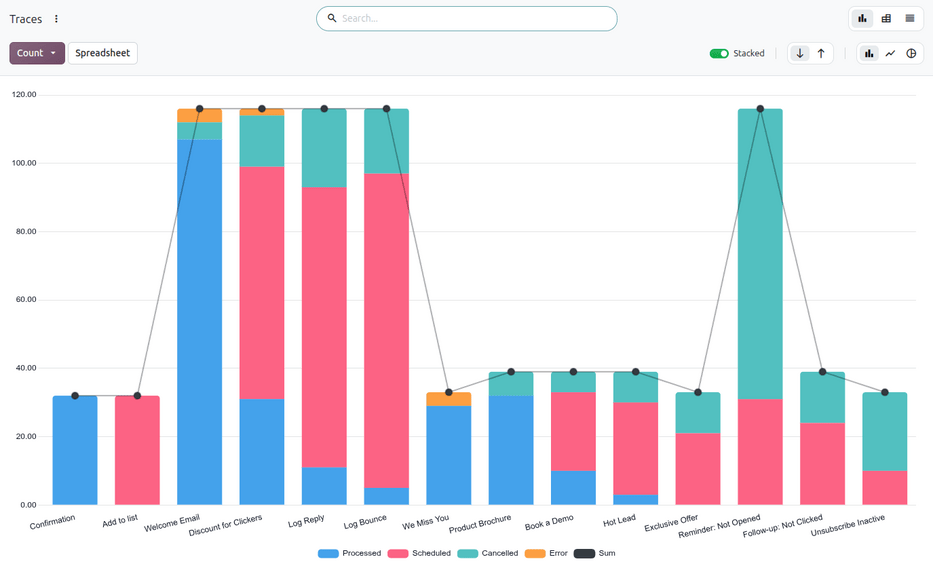This screenshot has width=933, height=572.
Task: Toggle Error series in legend
Action: (x=546, y=554)
